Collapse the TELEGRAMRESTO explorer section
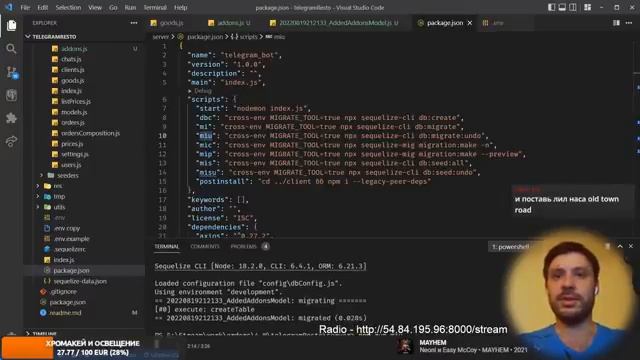Image resolution: width=640 pixels, height=360 pixels. 54,37
